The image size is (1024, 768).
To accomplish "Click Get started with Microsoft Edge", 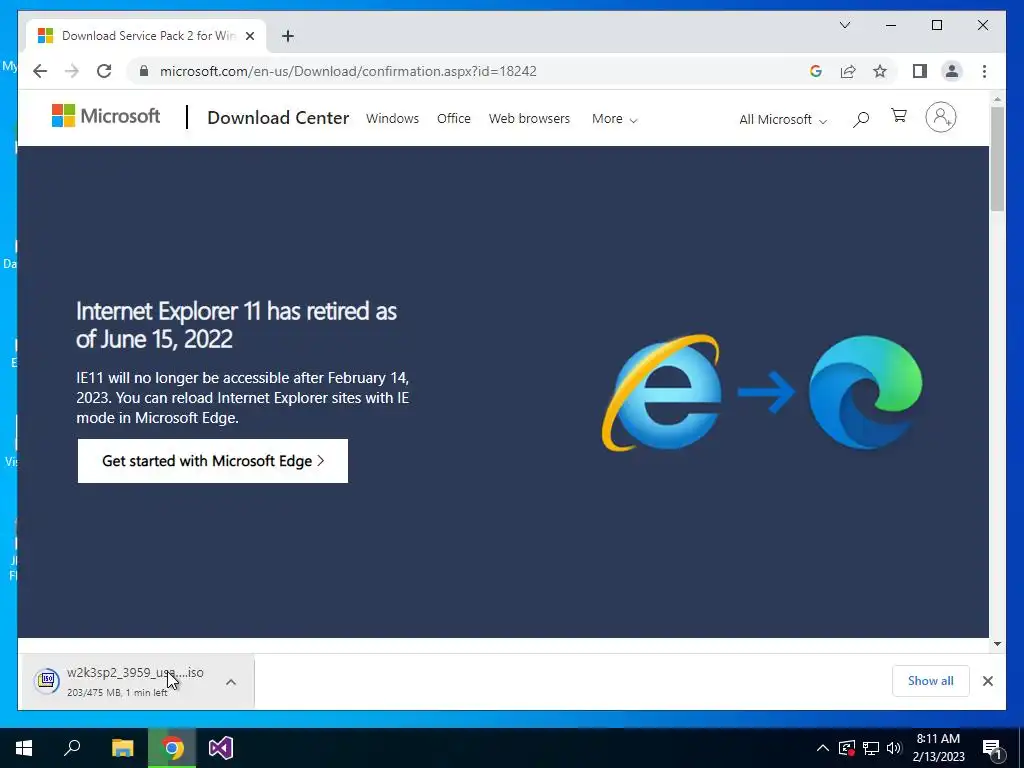I will pos(213,461).
